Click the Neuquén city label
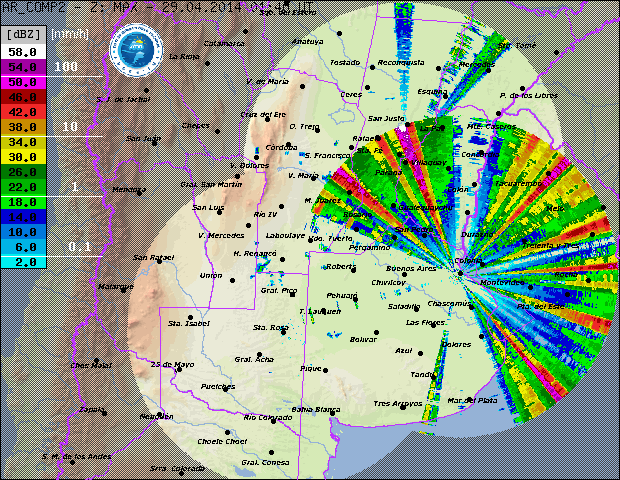Screen dimensions: 620x480 pyautogui.click(x=156, y=416)
